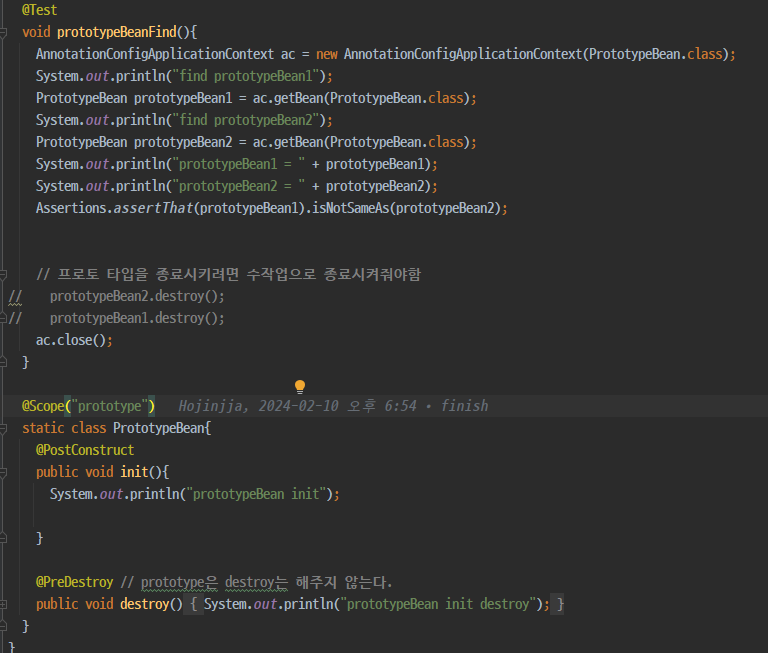Collapse the prototypeBeanFind method fold marker
This screenshot has height=653, width=768.
(x=3, y=32)
